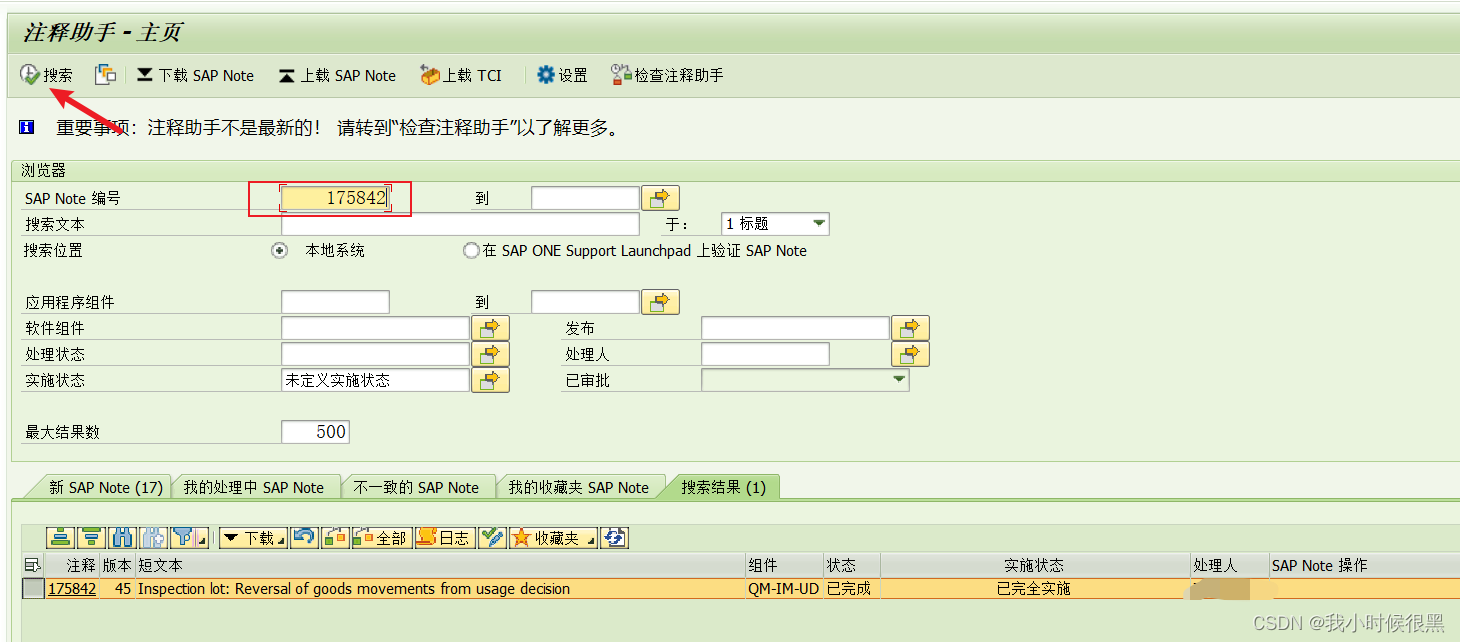The width and height of the screenshot is (1460, 642).
Task: Select the 本地系统 radio button
Action: pos(279,250)
